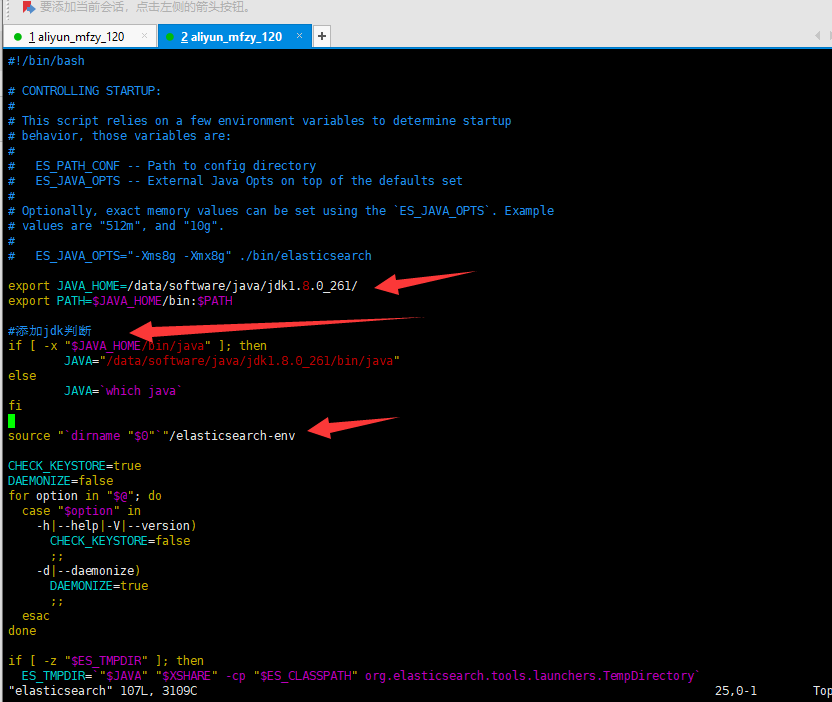Click the green block cursor
The height and width of the screenshot is (702, 832).
(x=11, y=420)
